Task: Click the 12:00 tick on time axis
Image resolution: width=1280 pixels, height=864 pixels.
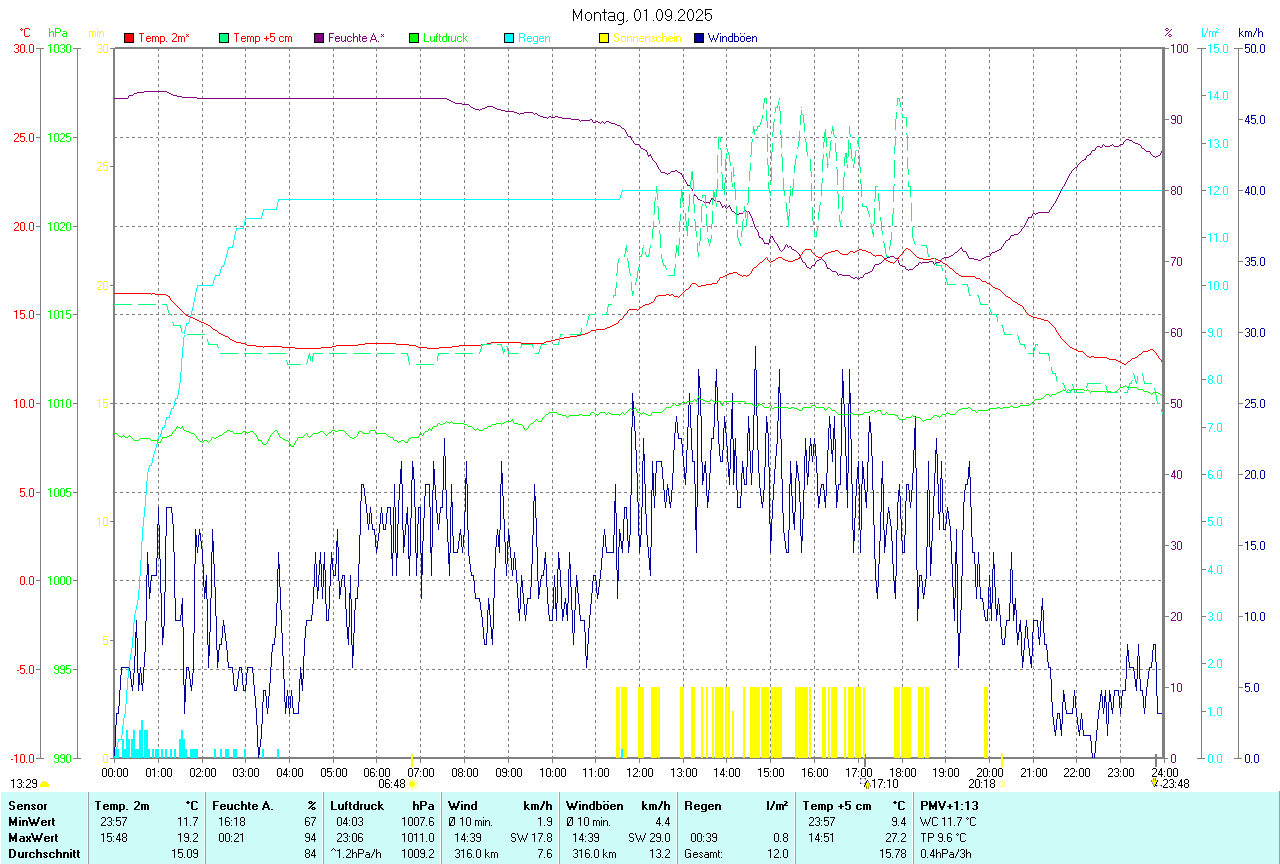Action: coord(640,772)
